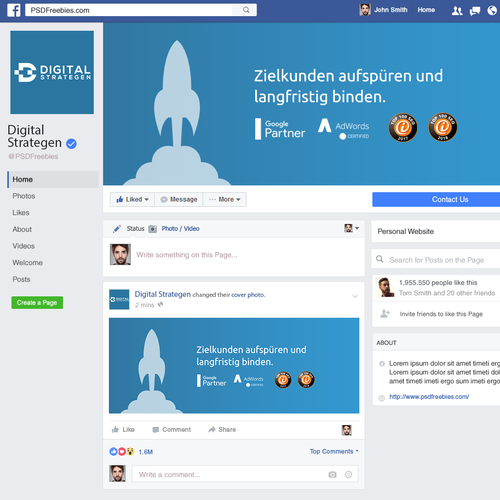The height and width of the screenshot is (500, 500).
Task: Click Digital Strategen post avatar thumbnail
Action: click(x=119, y=299)
